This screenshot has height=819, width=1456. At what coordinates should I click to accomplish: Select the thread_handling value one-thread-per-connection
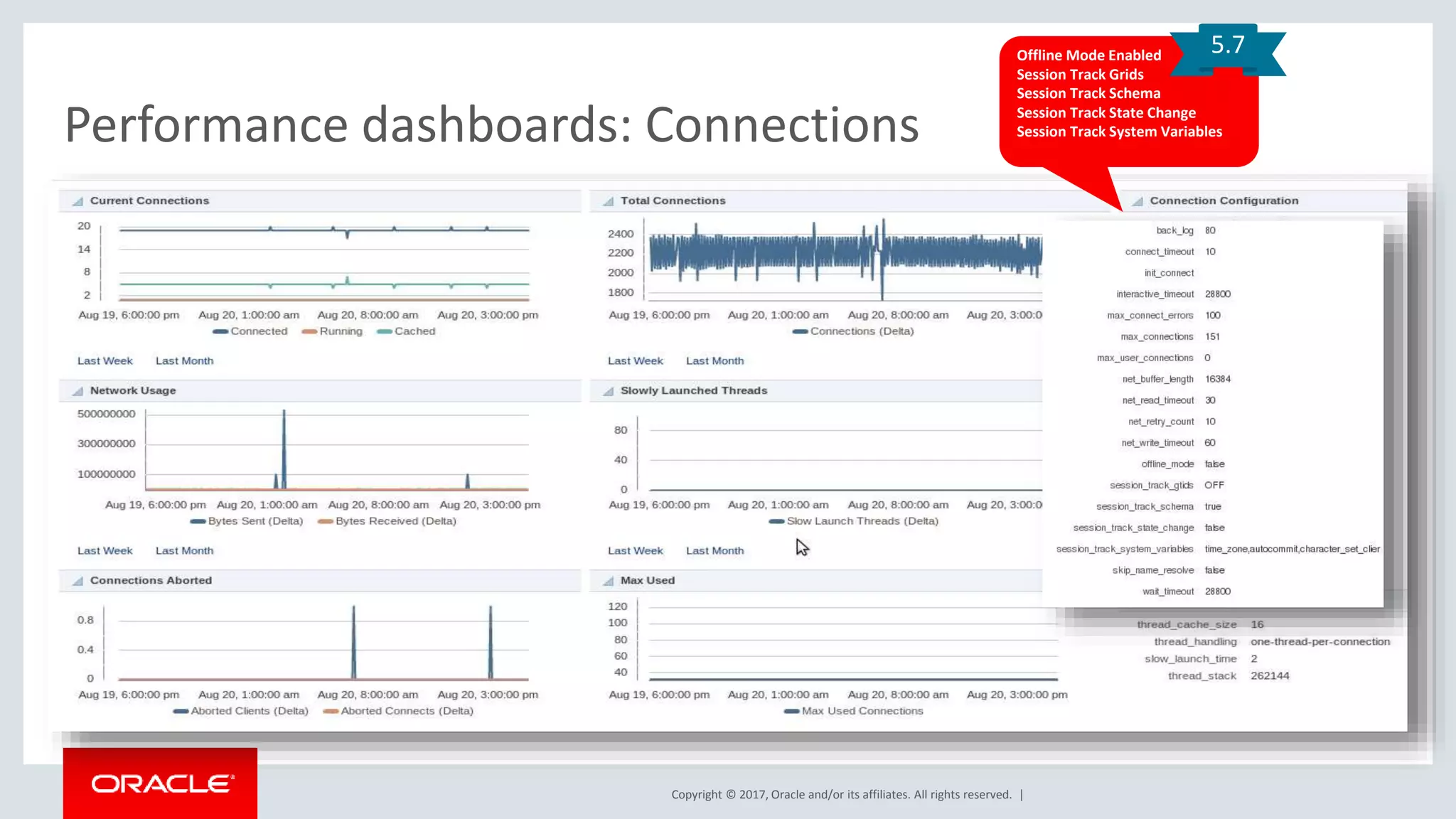[1320, 642]
